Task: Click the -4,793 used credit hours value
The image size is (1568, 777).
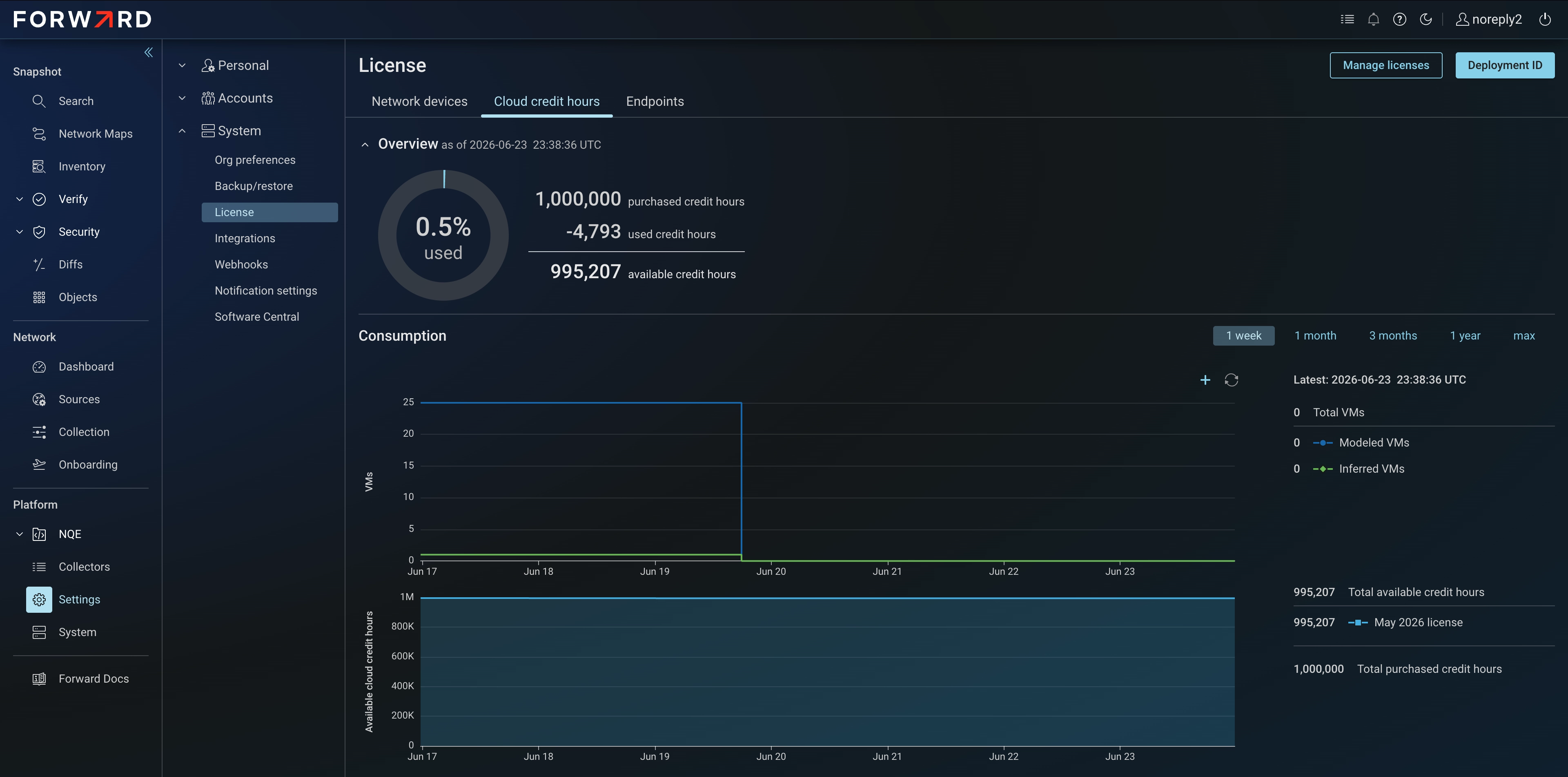Action: (593, 232)
